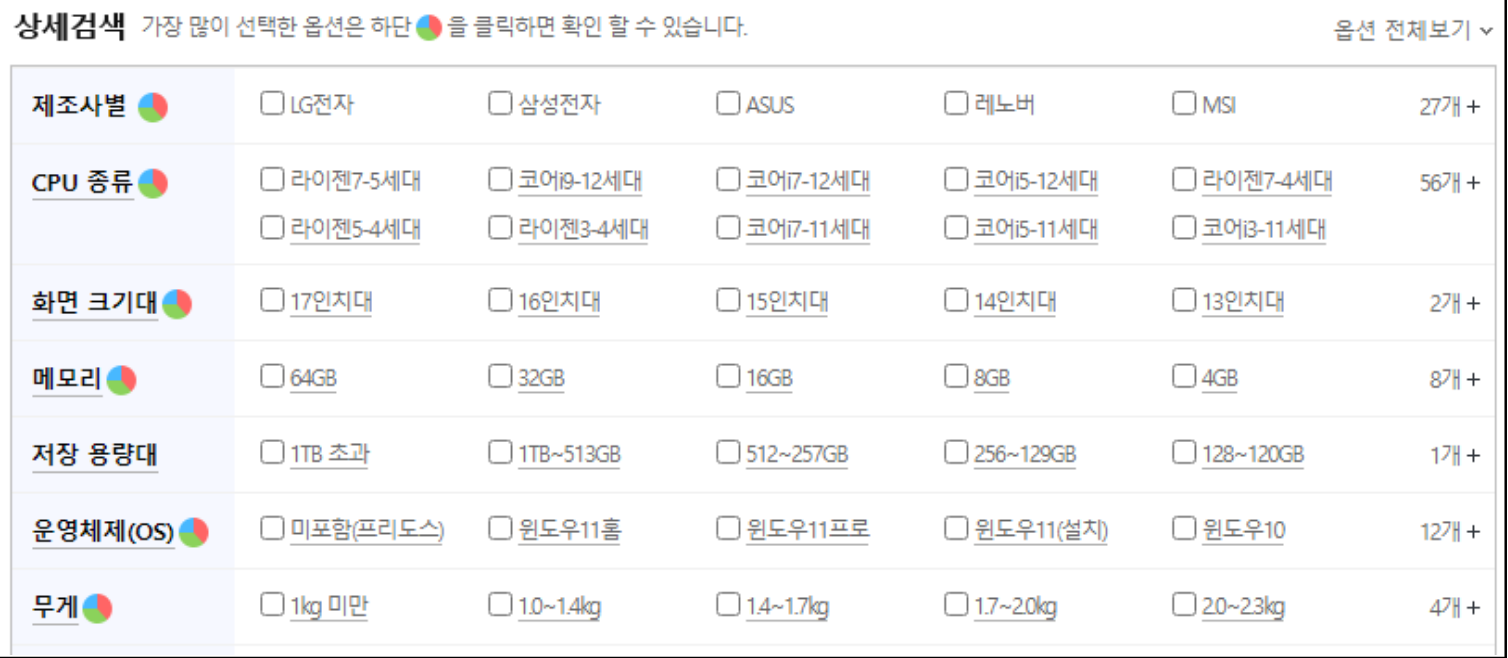This screenshot has width=1508, height=658.
Task: Click the pie chart icon next to 메모리
Action: tap(121, 380)
